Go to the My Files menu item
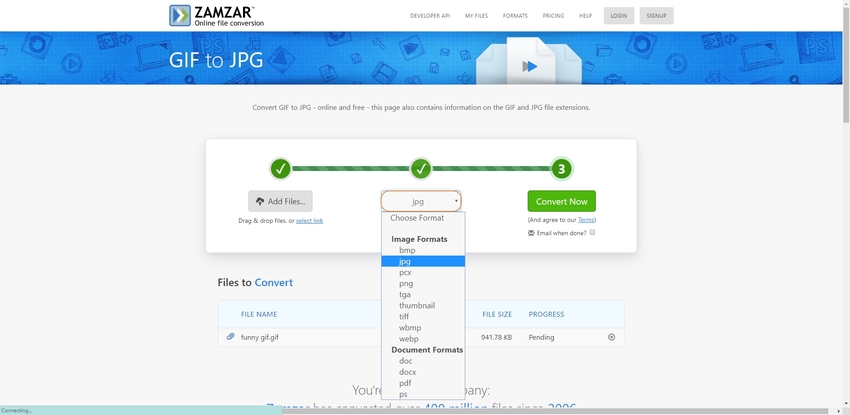The width and height of the screenshot is (850, 415). [478, 16]
